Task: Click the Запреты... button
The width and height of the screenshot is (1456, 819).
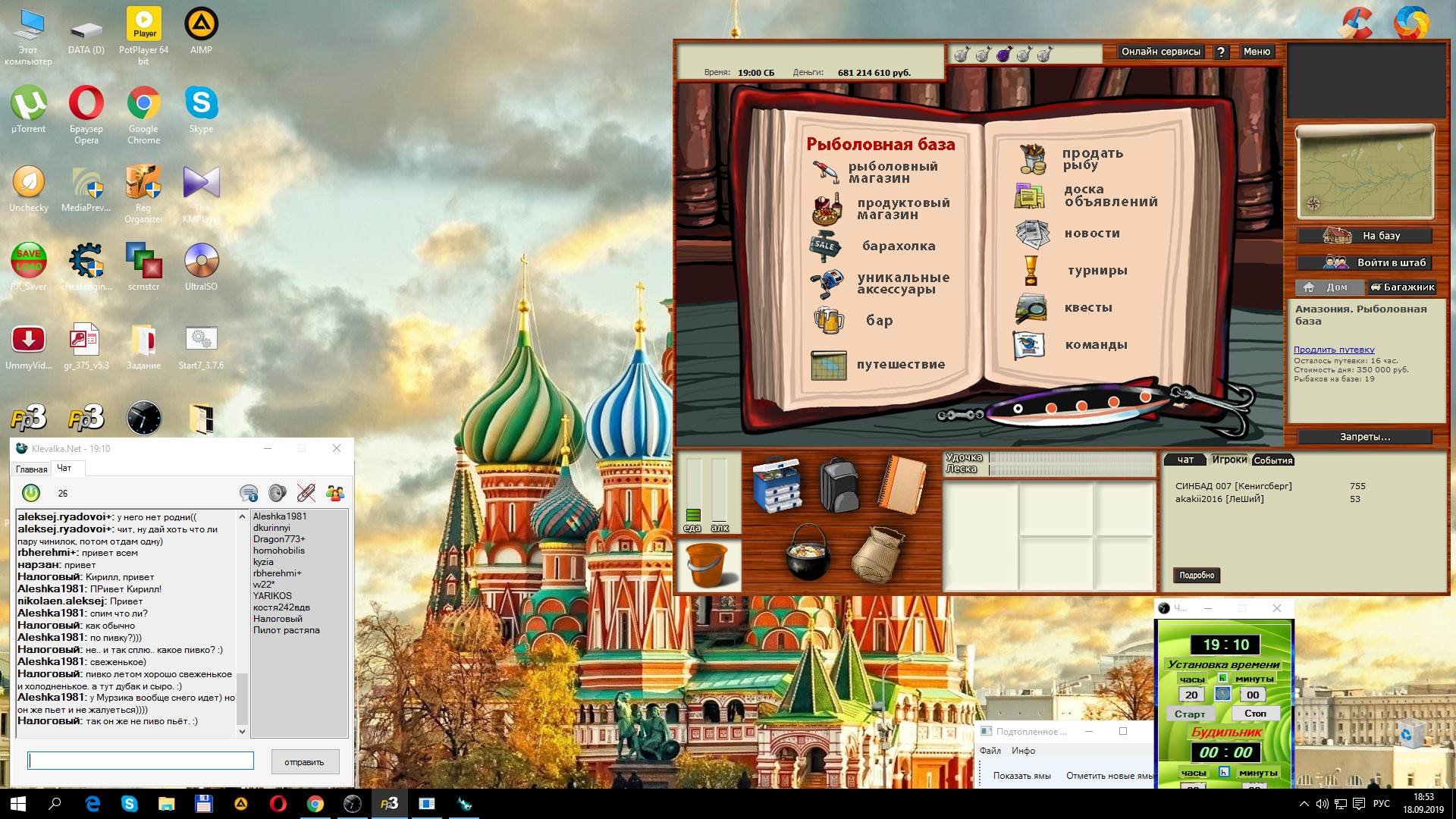Action: coord(1364,437)
